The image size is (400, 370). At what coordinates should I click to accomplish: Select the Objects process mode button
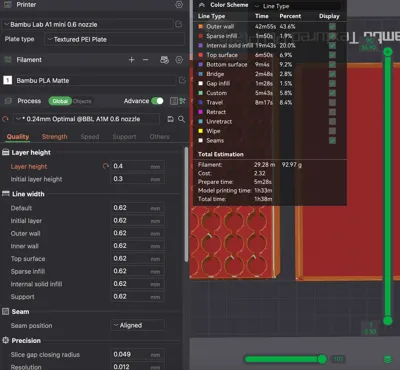pos(82,101)
